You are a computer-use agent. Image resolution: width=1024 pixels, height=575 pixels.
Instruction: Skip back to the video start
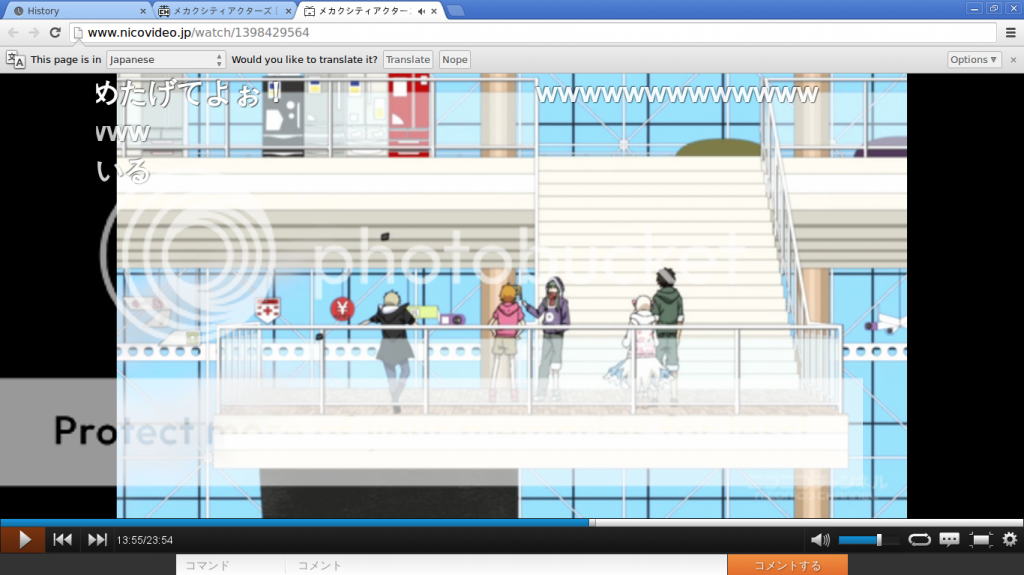pos(62,540)
